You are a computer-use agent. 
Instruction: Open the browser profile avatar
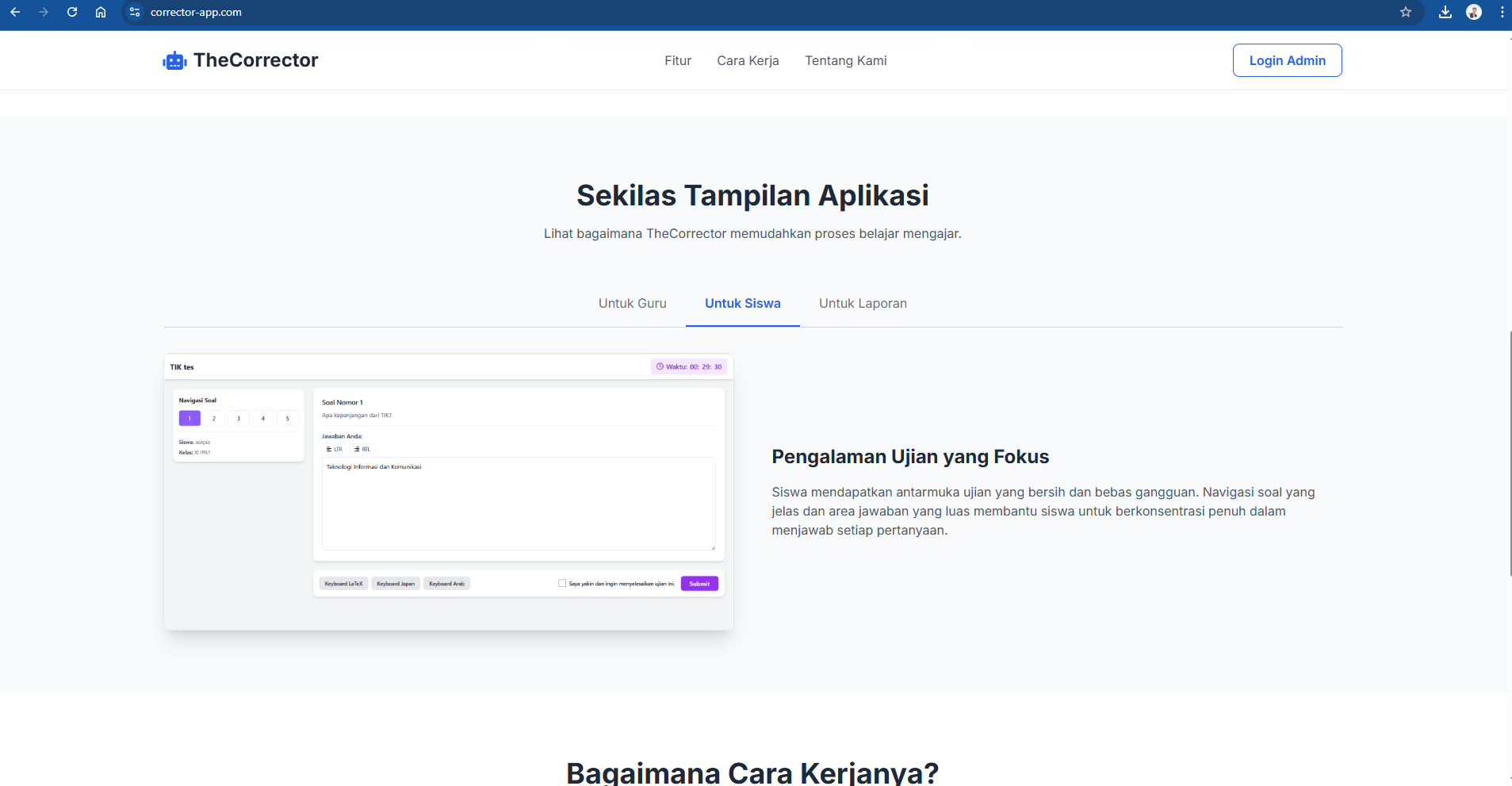point(1474,12)
